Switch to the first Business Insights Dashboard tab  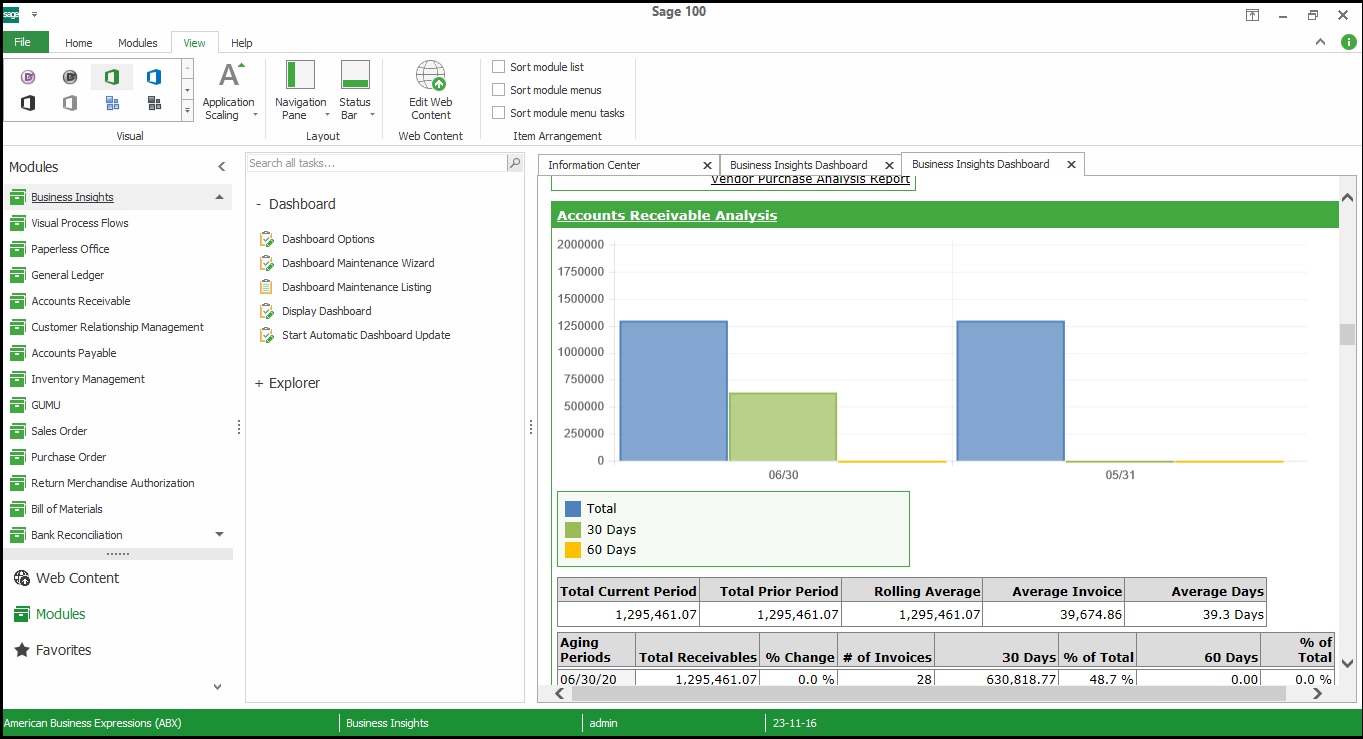pos(798,165)
